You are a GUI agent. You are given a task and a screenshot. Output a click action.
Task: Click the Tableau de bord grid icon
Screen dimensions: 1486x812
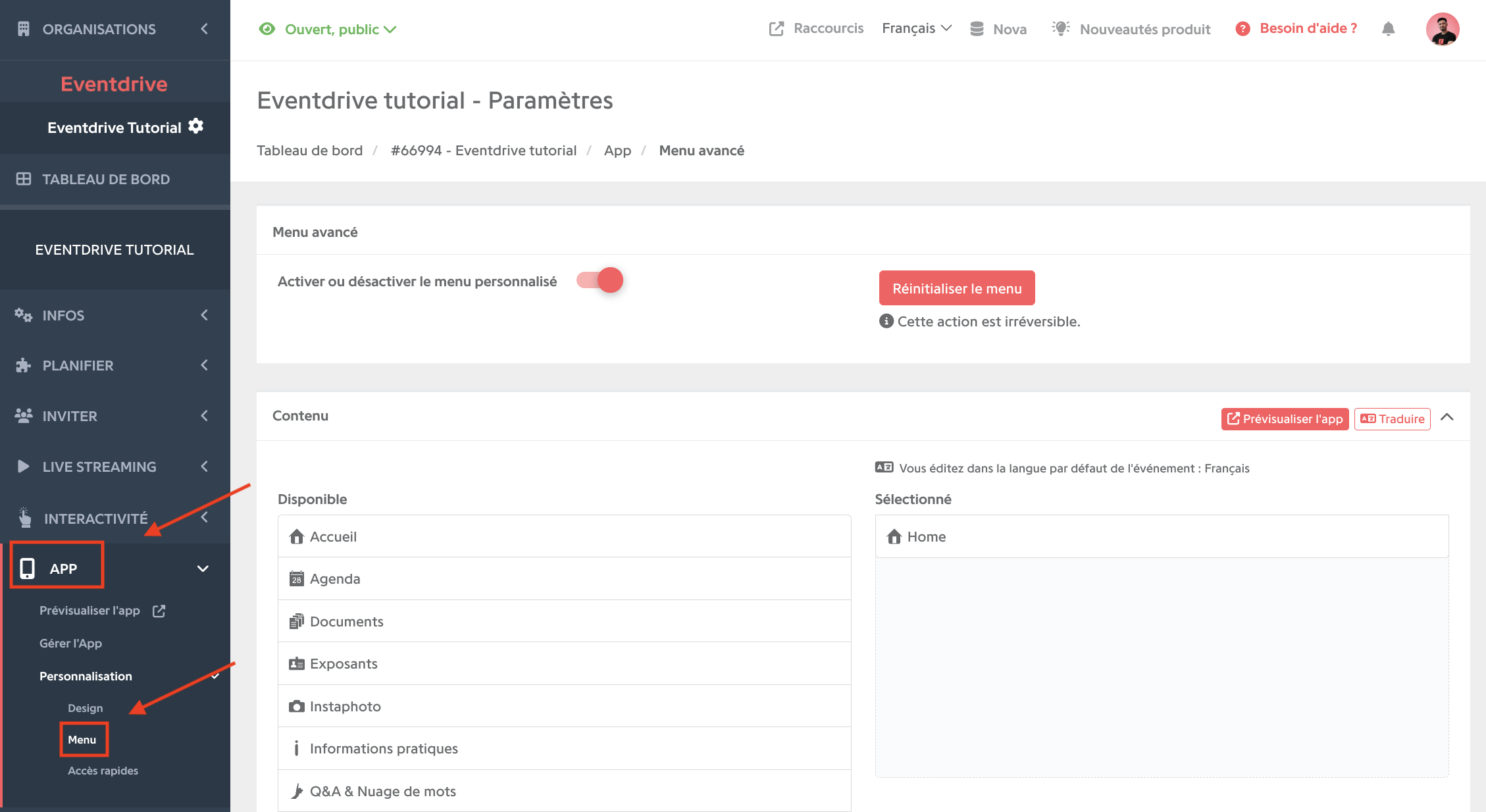24,179
